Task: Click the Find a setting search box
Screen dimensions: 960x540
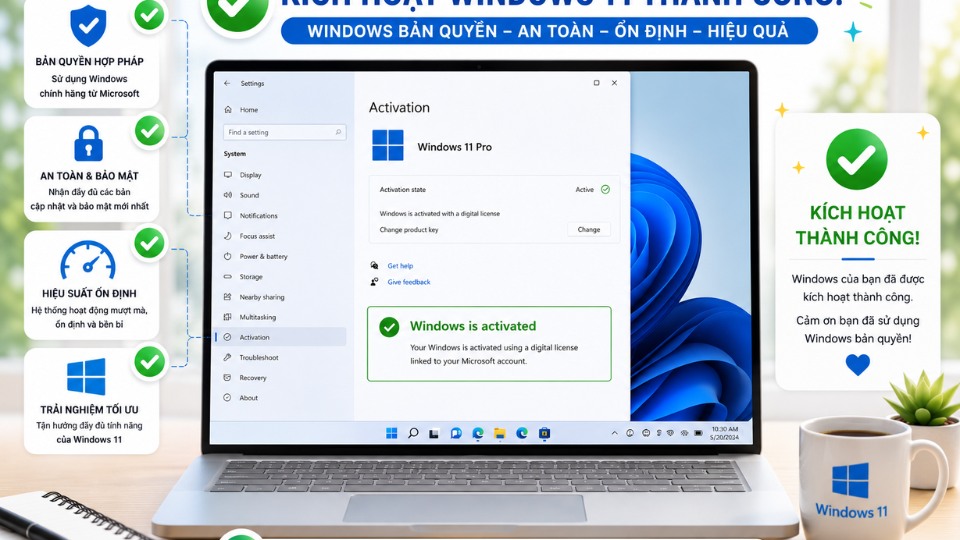Action: click(285, 132)
